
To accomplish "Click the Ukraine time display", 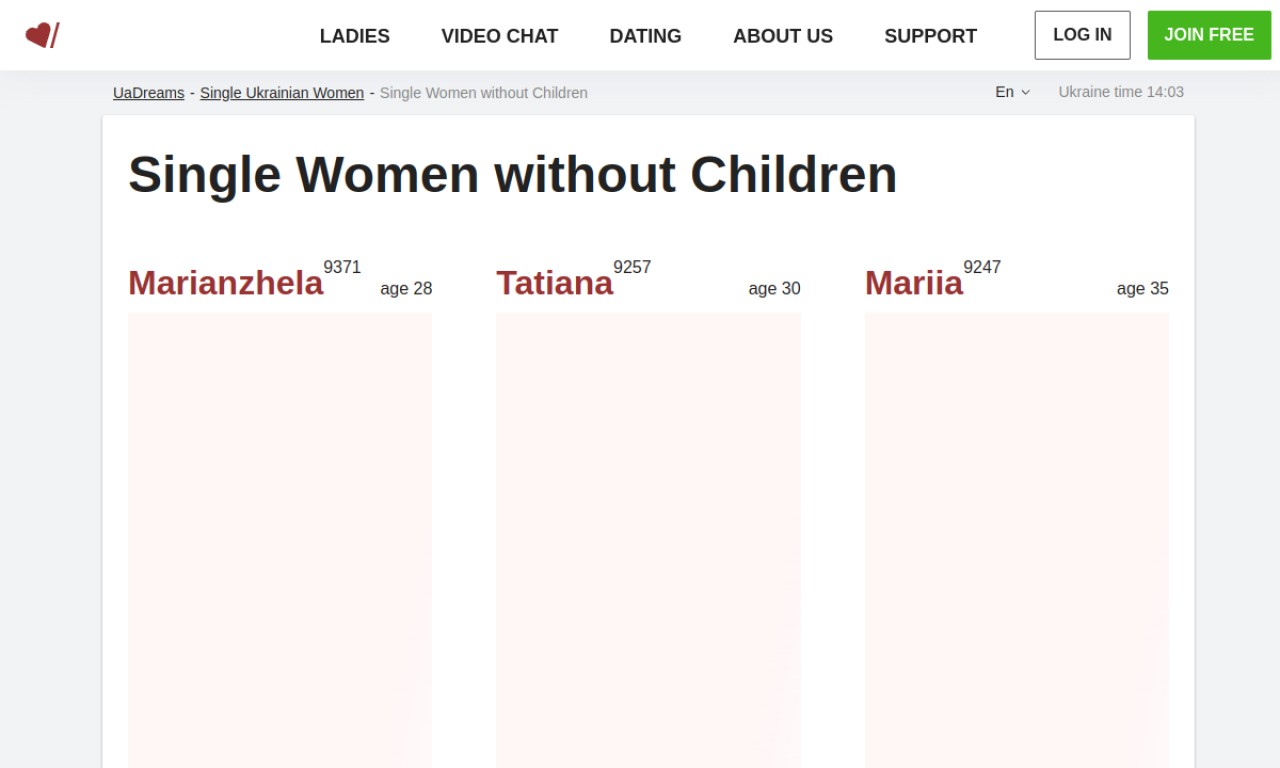I will [x=1120, y=92].
